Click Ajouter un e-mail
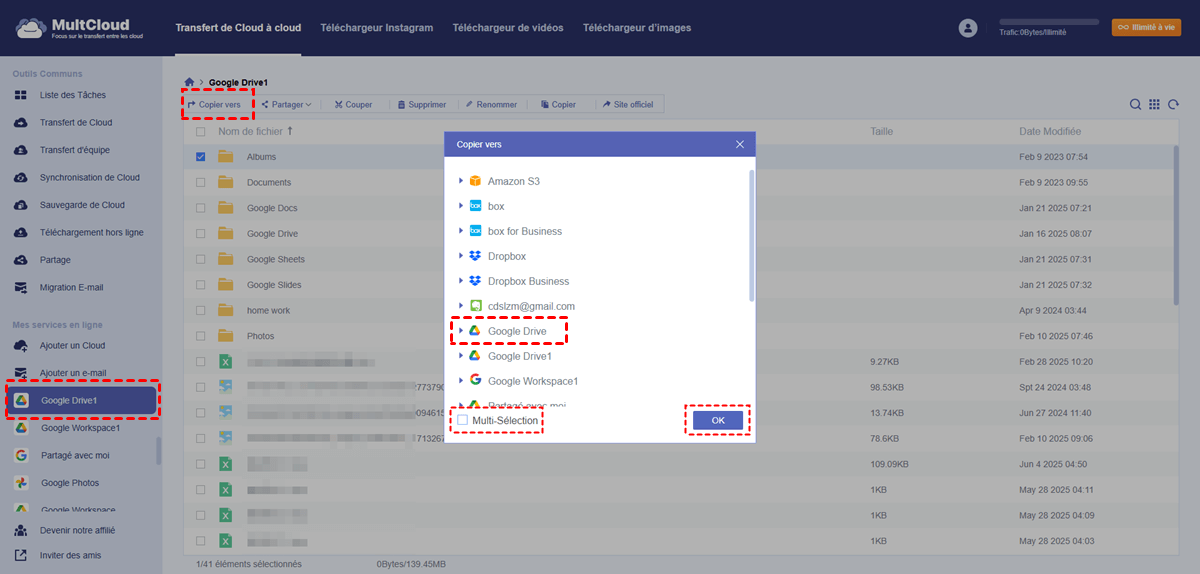1200x574 pixels. click(x=72, y=372)
